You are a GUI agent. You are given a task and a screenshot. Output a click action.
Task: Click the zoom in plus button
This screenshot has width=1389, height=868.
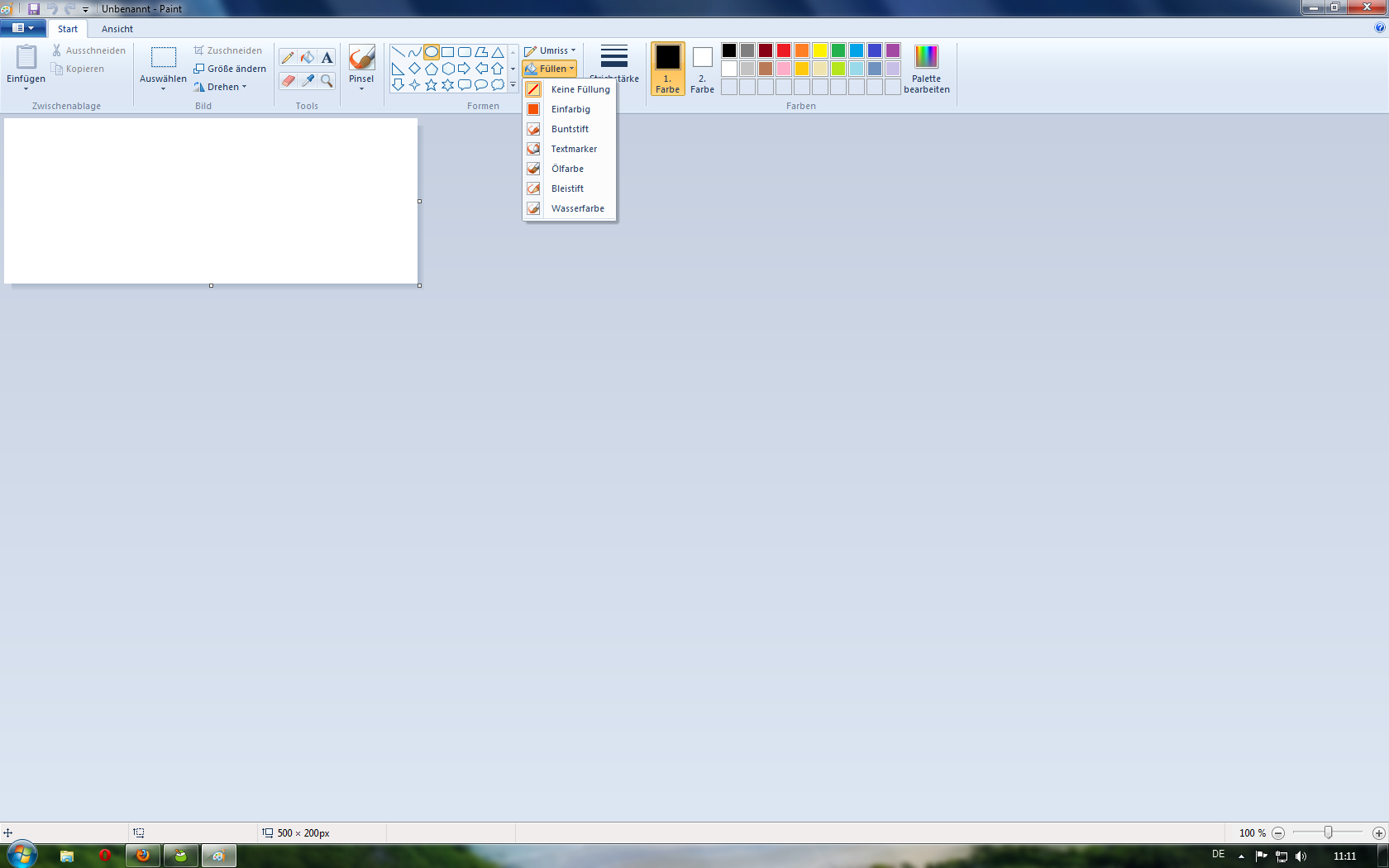(1378, 833)
